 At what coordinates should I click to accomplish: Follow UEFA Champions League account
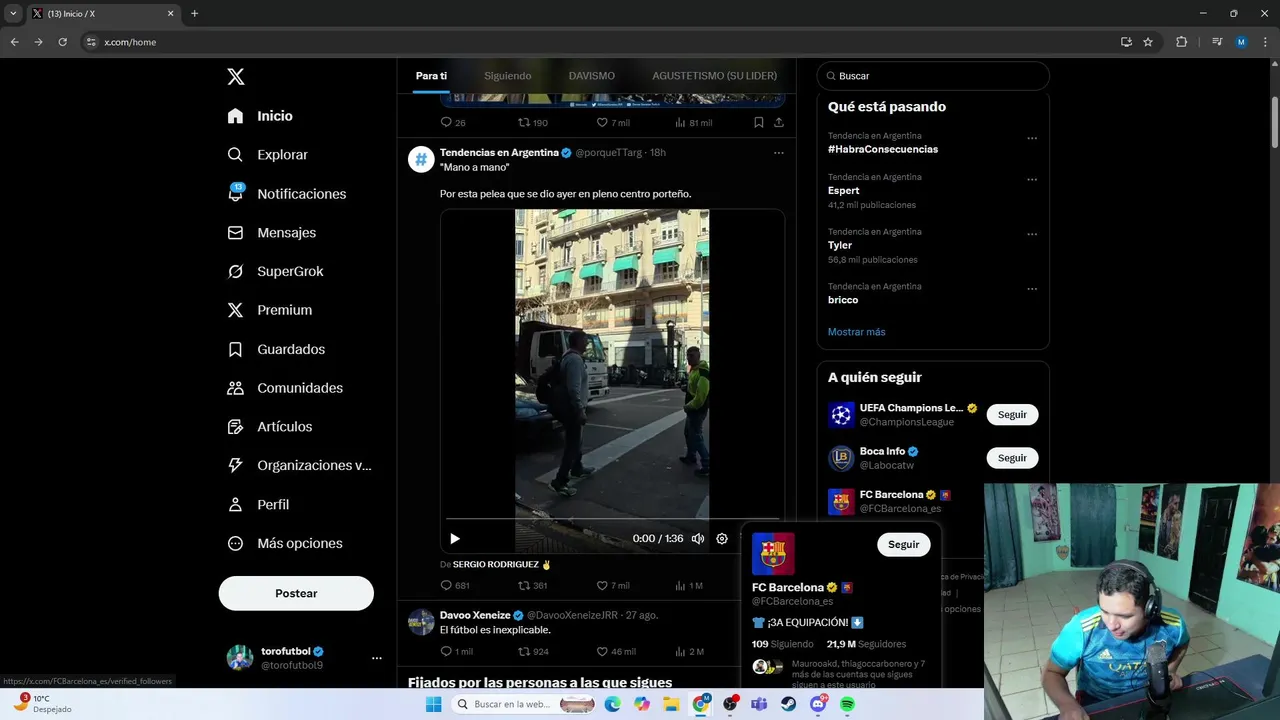coord(1012,415)
